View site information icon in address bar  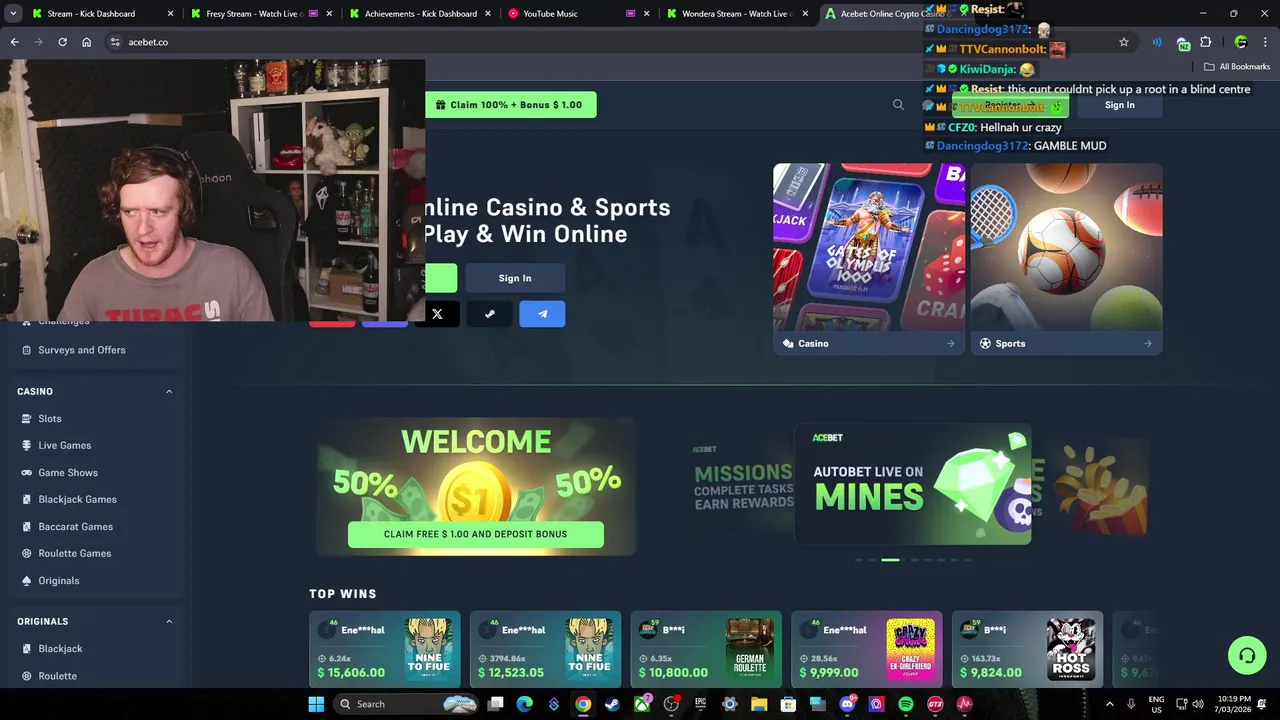pos(115,42)
